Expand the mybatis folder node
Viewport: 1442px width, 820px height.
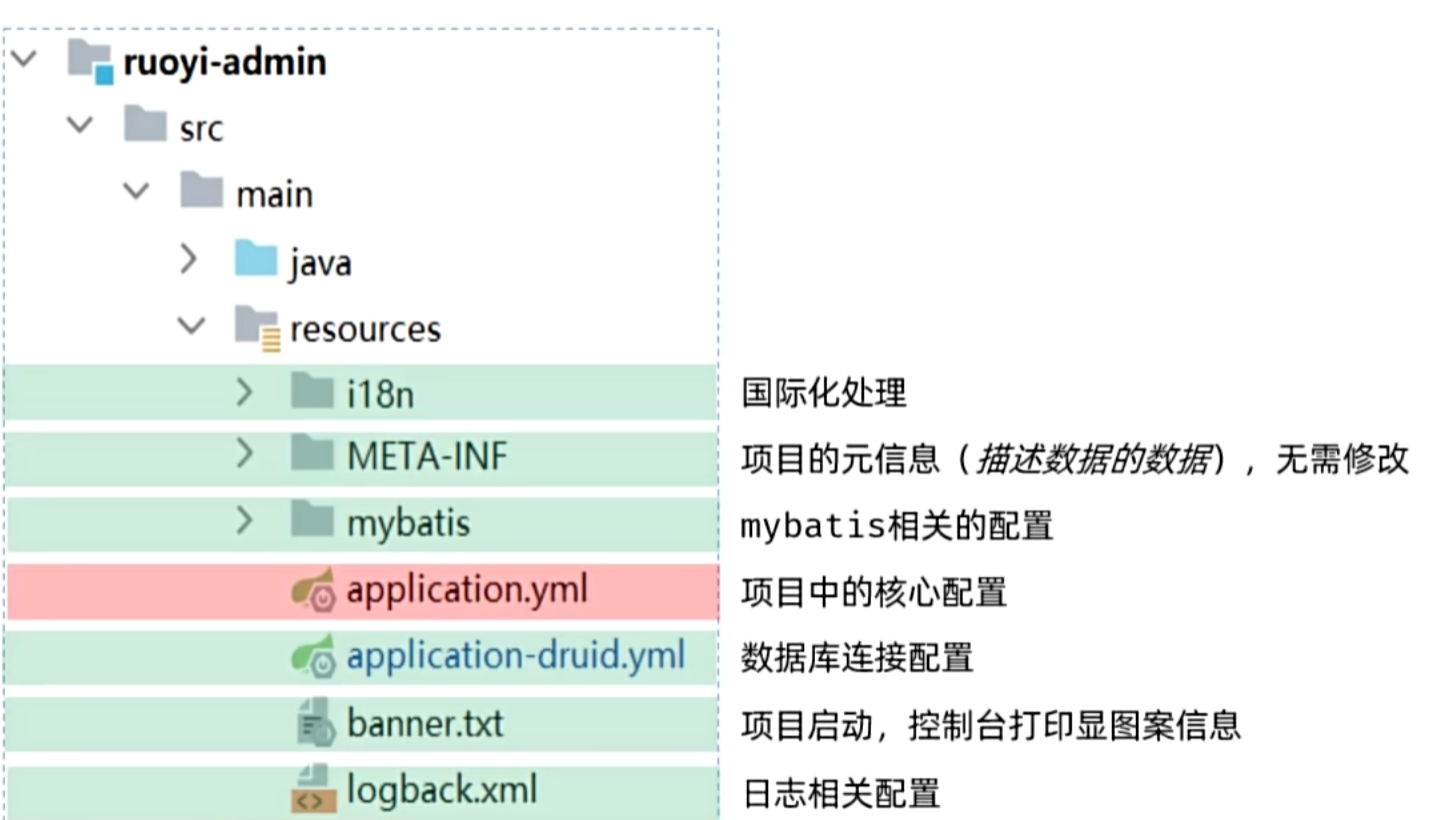245,520
